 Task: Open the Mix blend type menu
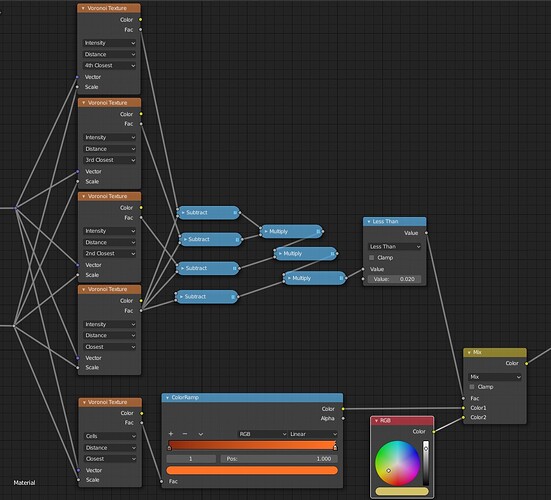click(x=495, y=377)
